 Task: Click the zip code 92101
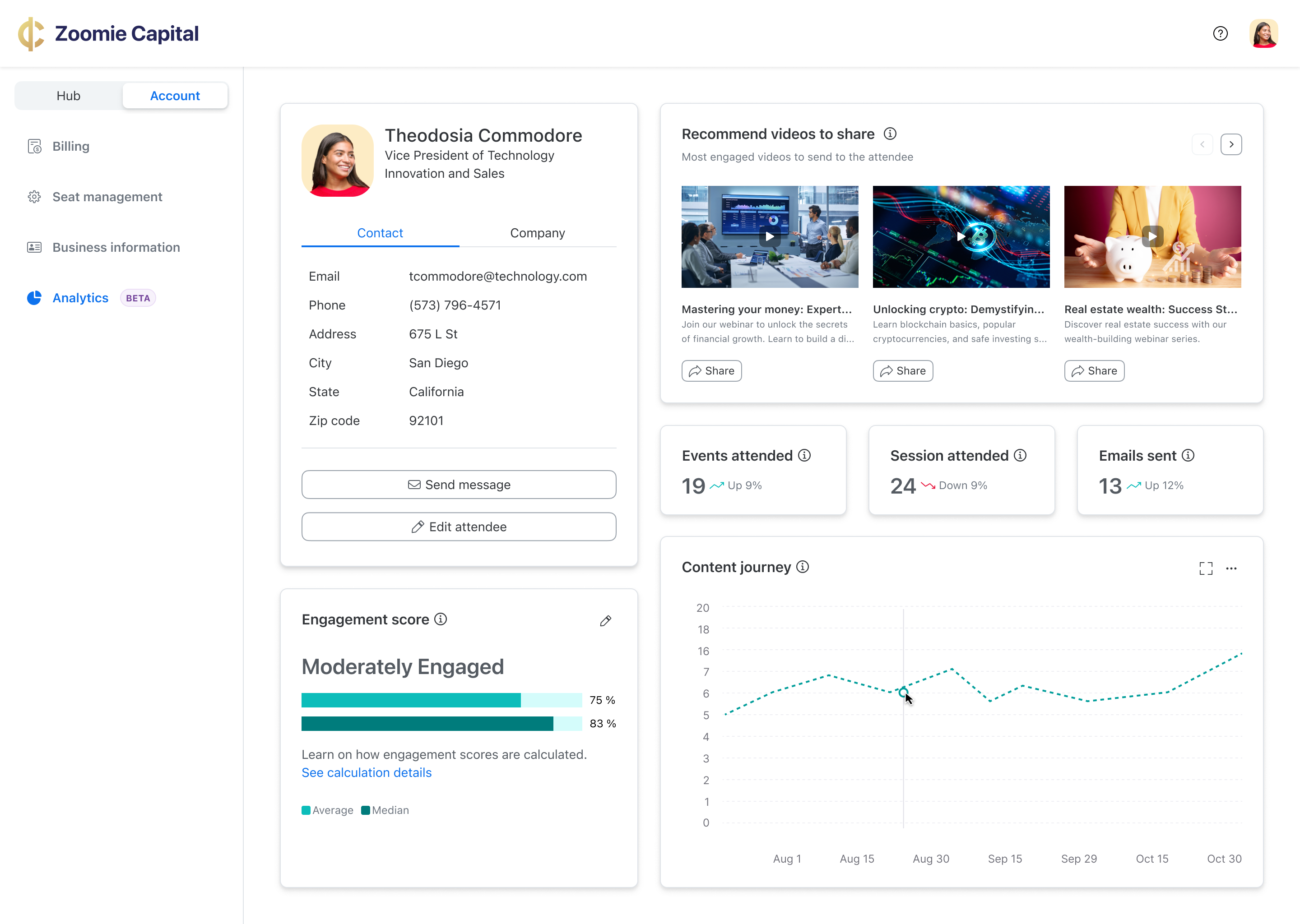point(426,420)
